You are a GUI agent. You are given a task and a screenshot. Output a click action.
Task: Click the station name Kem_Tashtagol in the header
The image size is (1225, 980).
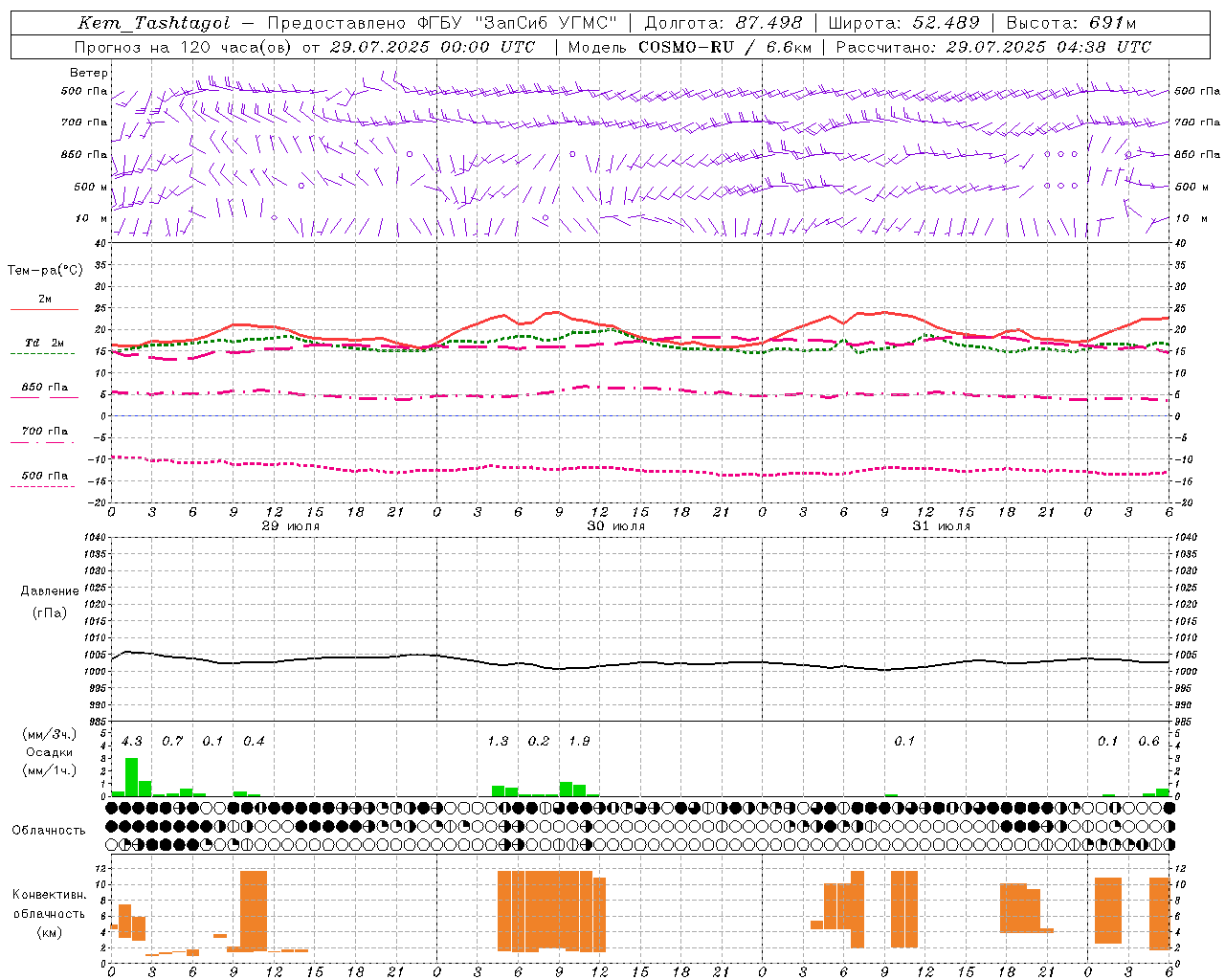(154, 23)
